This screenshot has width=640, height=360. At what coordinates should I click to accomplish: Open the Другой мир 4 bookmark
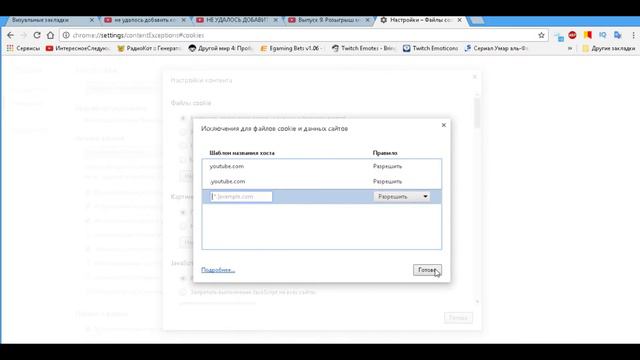(x=221, y=48)
